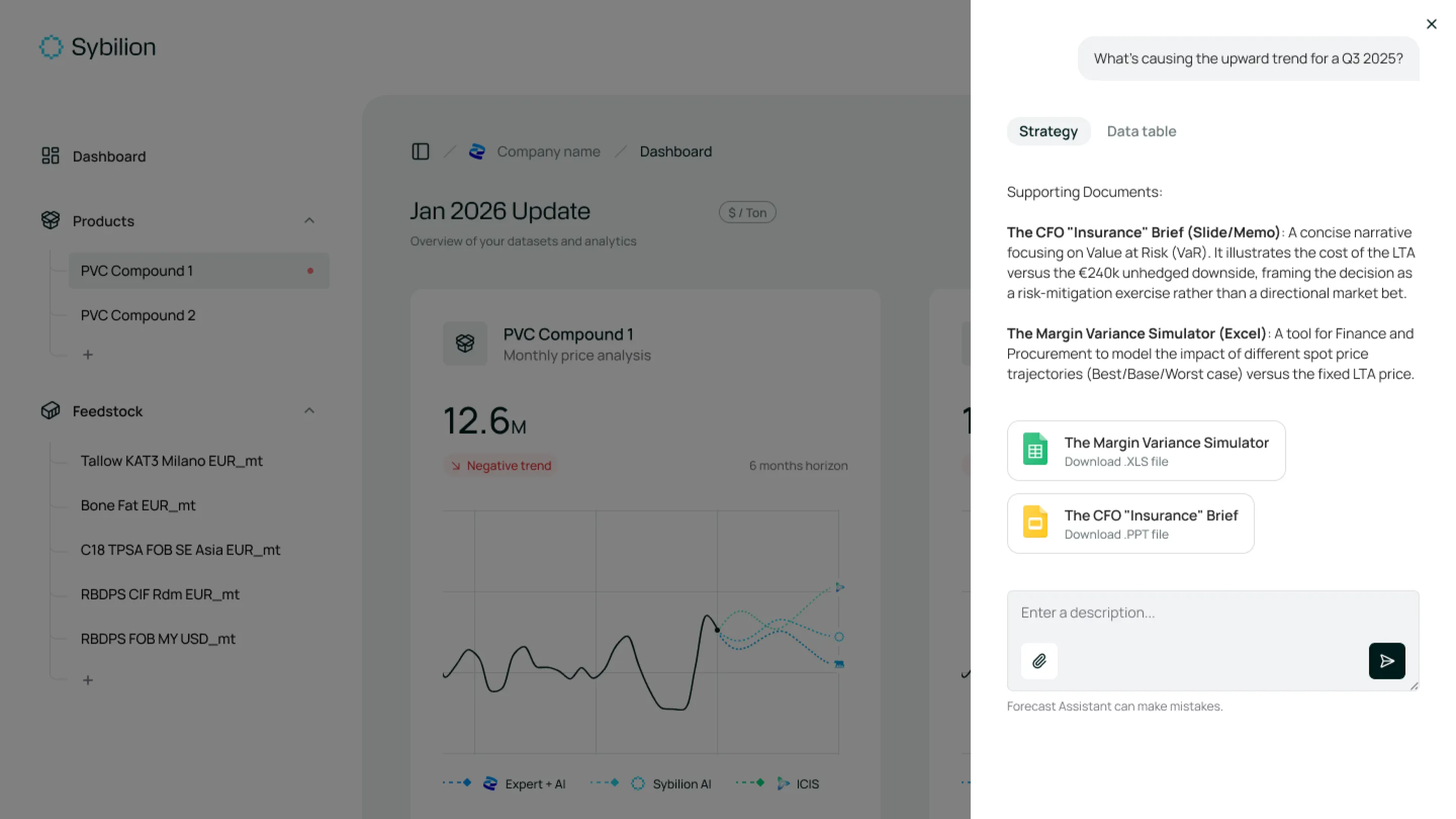Collapse the Feedstock section chevron
The width and height of the screenshot is (1456, 819).
click(x=309, y=411)
